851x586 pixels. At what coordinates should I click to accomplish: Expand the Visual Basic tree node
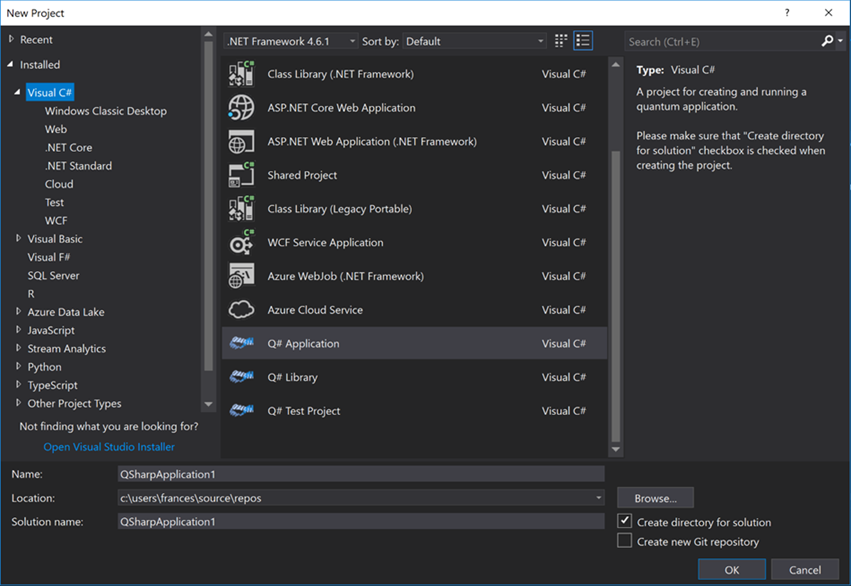pyautogui.click(x=19, y=239)
